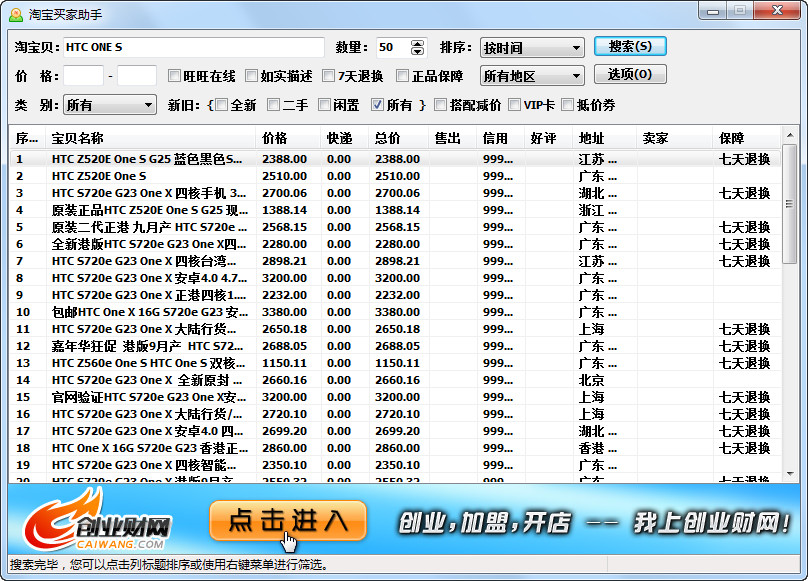Tick the 二手 condition checkbox
The image size is (808, 581).
click(274, 105)
